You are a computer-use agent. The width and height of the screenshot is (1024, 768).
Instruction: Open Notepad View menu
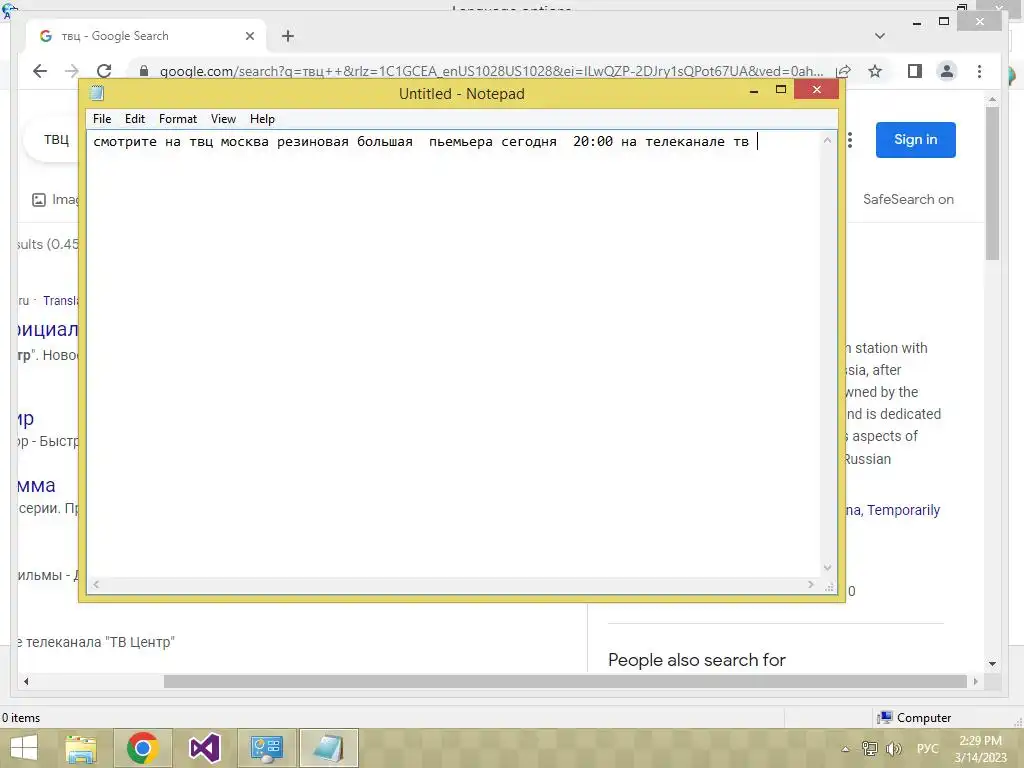click(223, 119)
